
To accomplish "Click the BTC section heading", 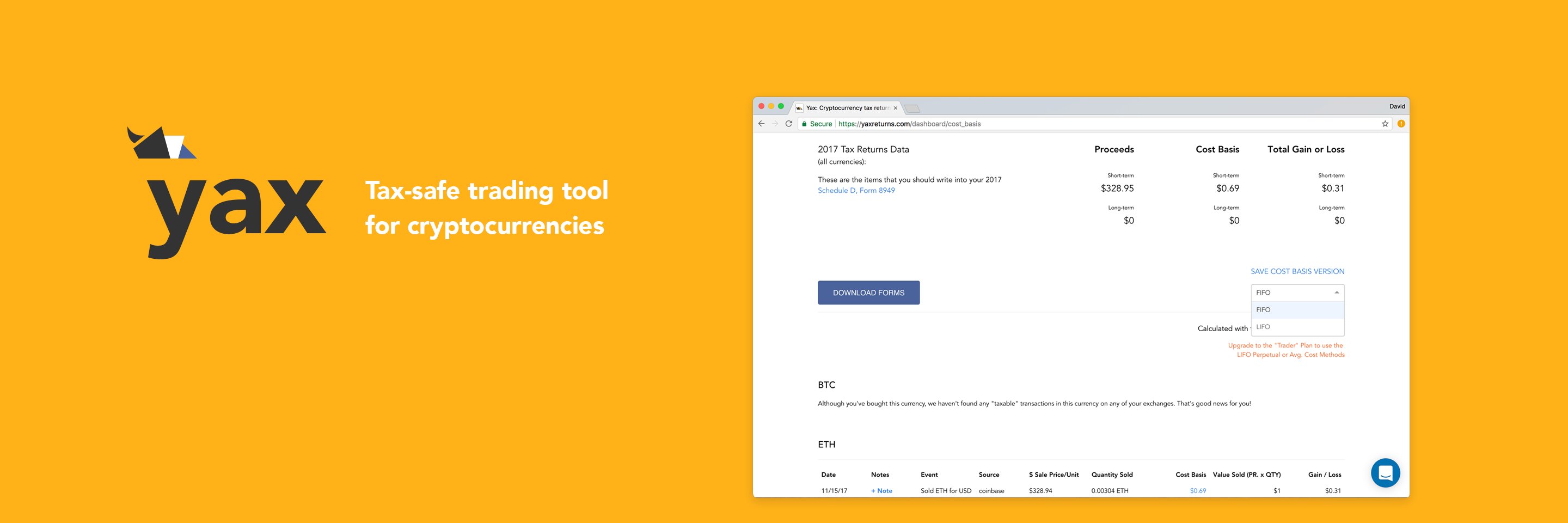I will [826, 385].
